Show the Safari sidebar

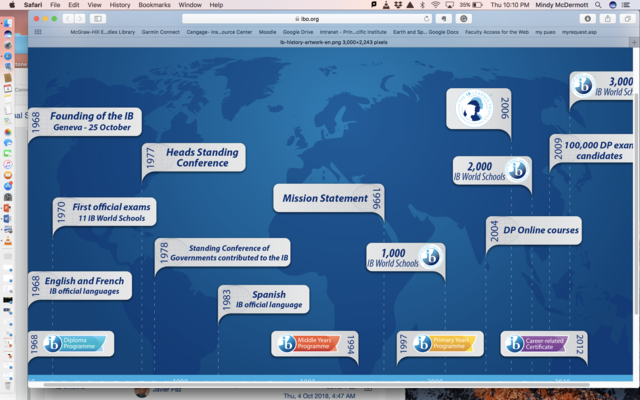(98, 19)
